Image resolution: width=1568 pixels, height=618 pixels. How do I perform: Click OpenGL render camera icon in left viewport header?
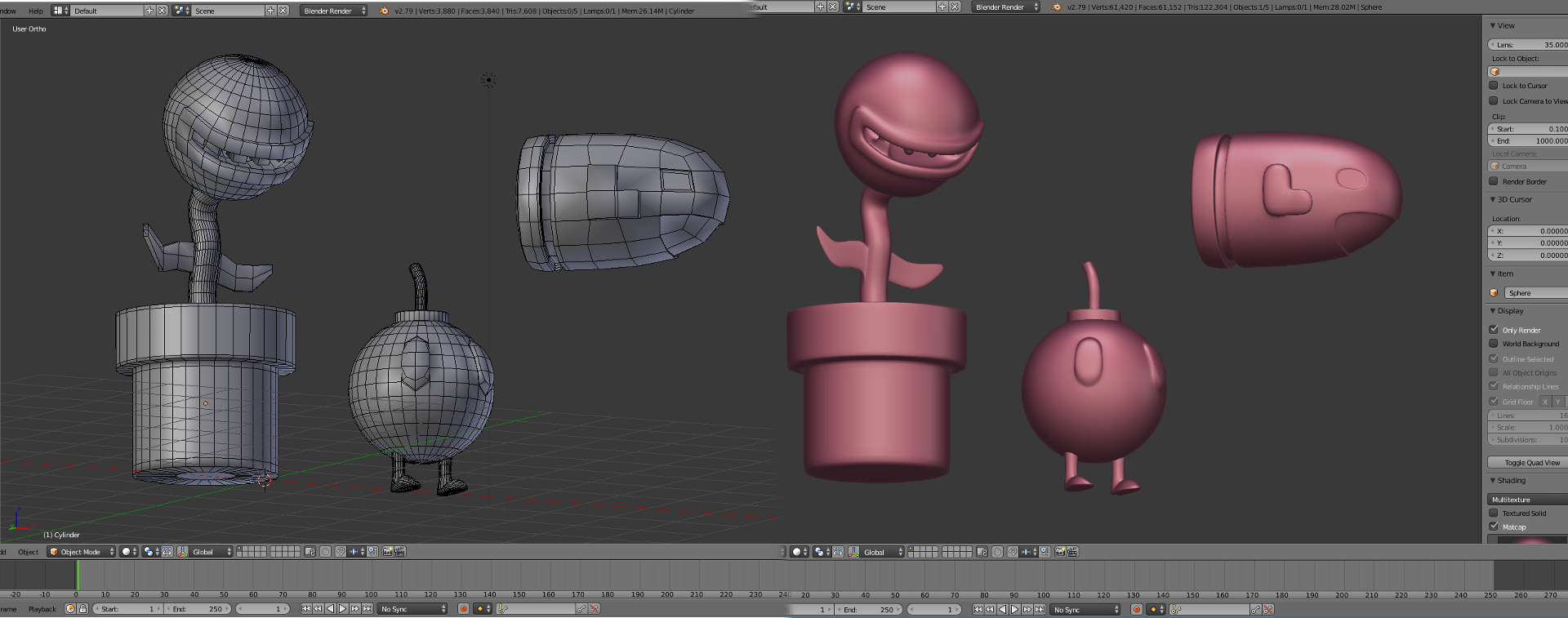coord(388,552)
